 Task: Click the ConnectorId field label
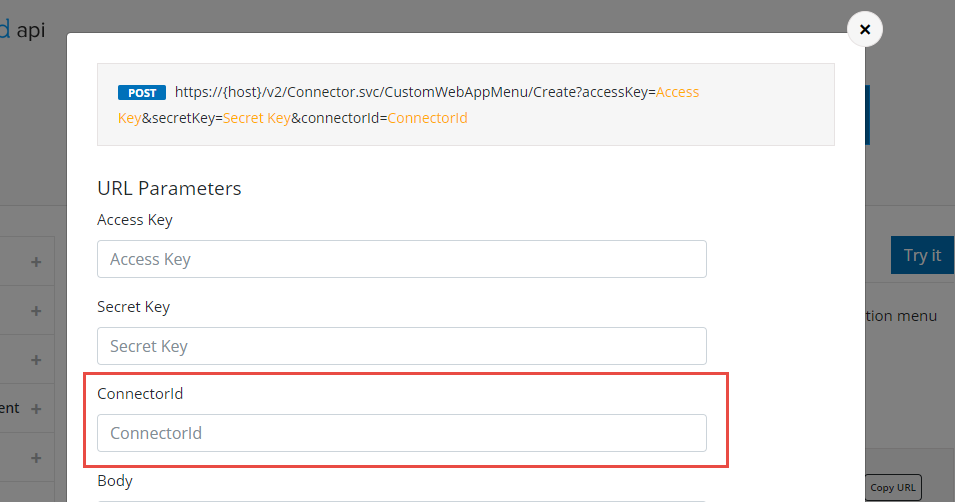pyautogui.click(x=140, y=394)
